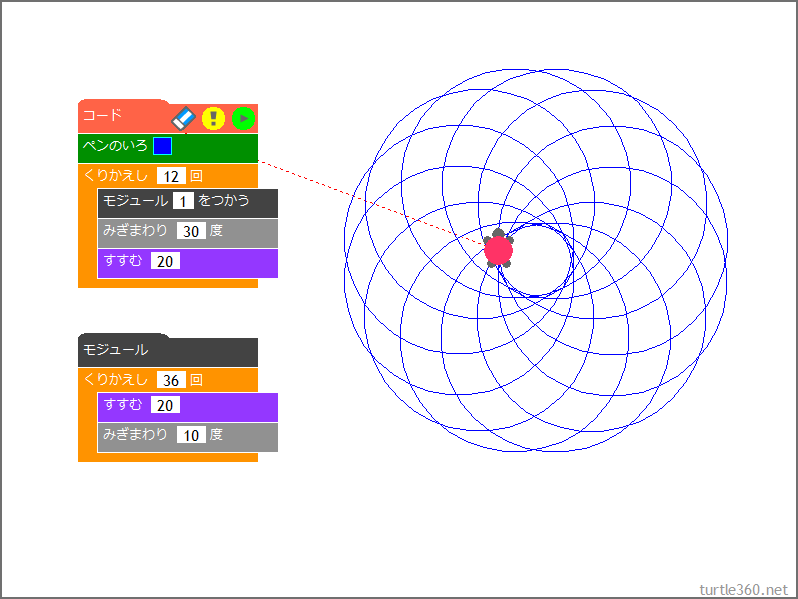Select the くりかえし label with 36 回
This screenshot has width=798, height=599.
point(116,380)
